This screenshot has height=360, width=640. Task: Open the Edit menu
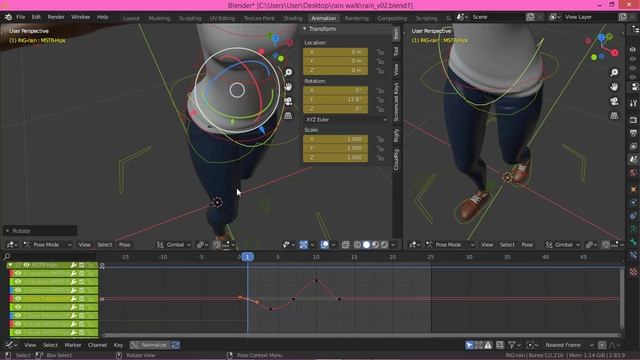point(36,17)
